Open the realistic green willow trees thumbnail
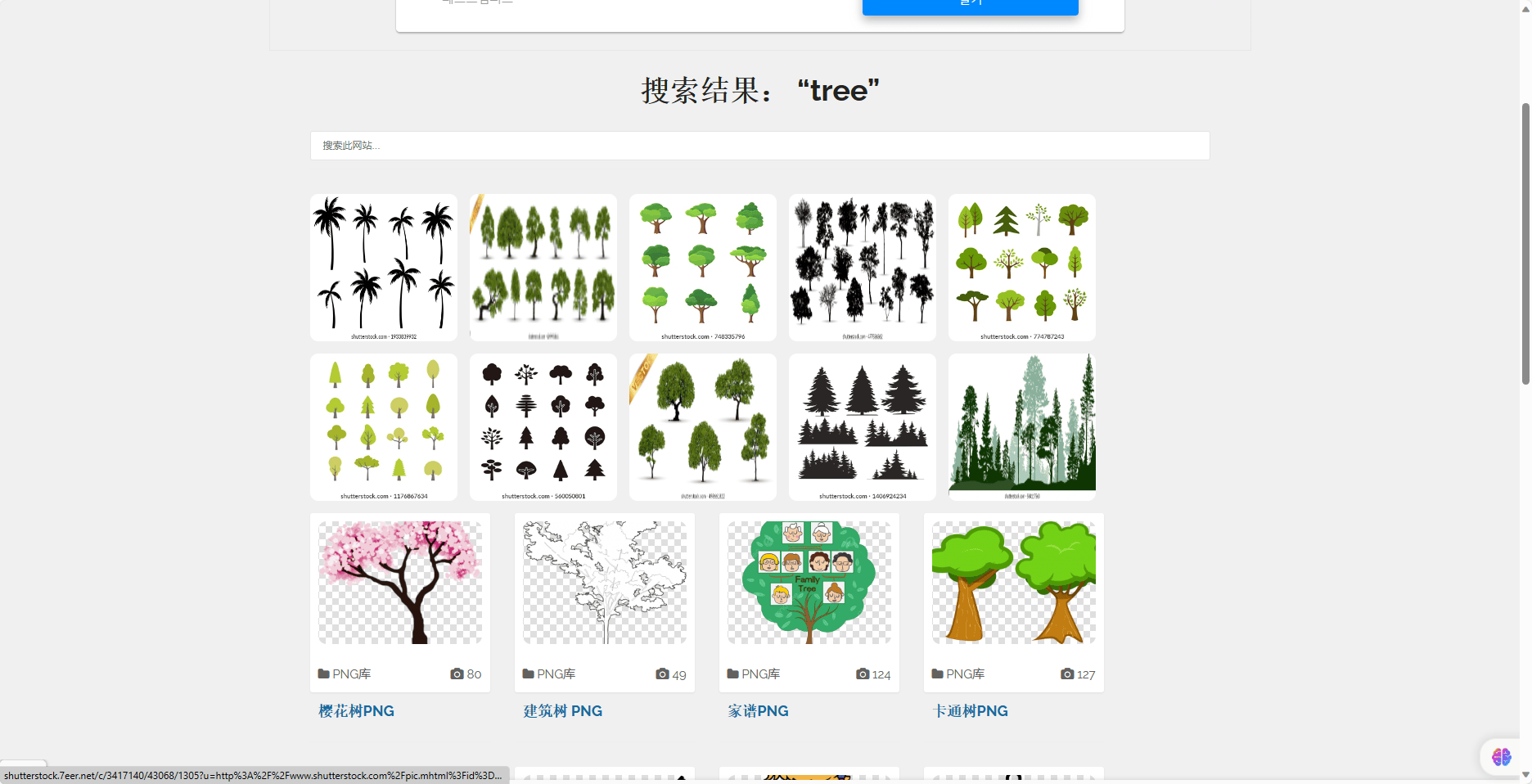The image size is (1532, 784). coord(543,268)
